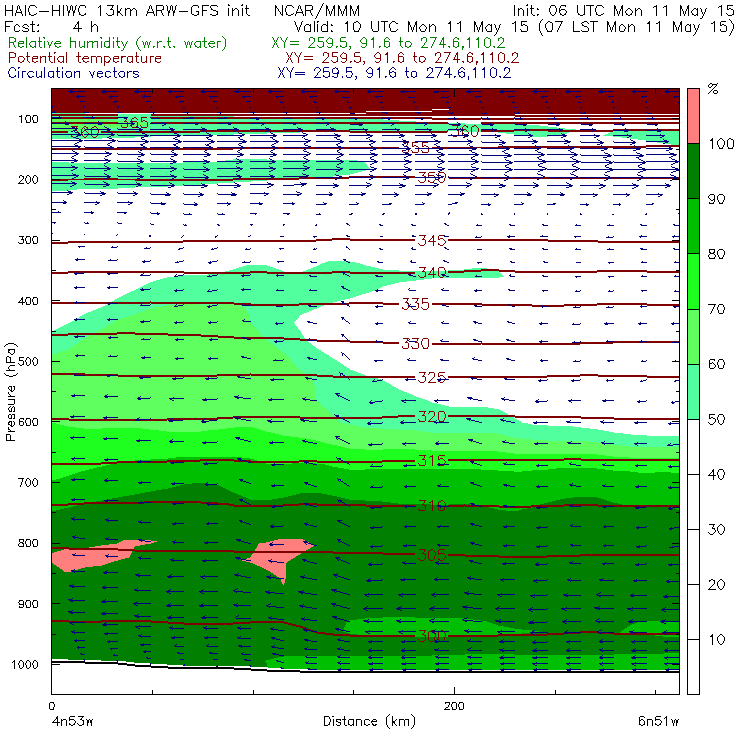Click the '355' potential temperature contour label
740x740 pixels.
click(416, 148)
